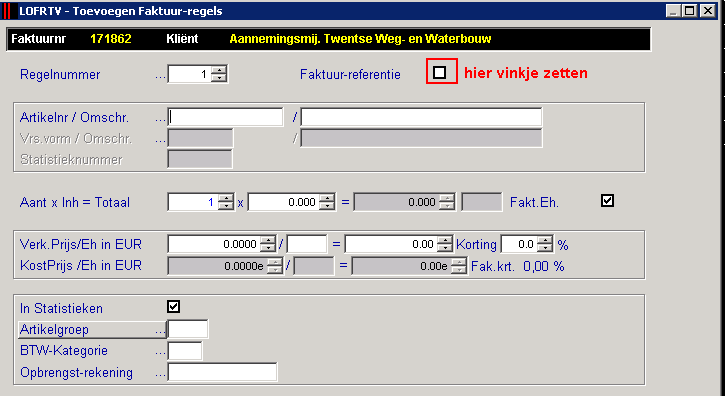Increase the Aant quantity spinner
The image size is (725, 396).
click(226, 198)
